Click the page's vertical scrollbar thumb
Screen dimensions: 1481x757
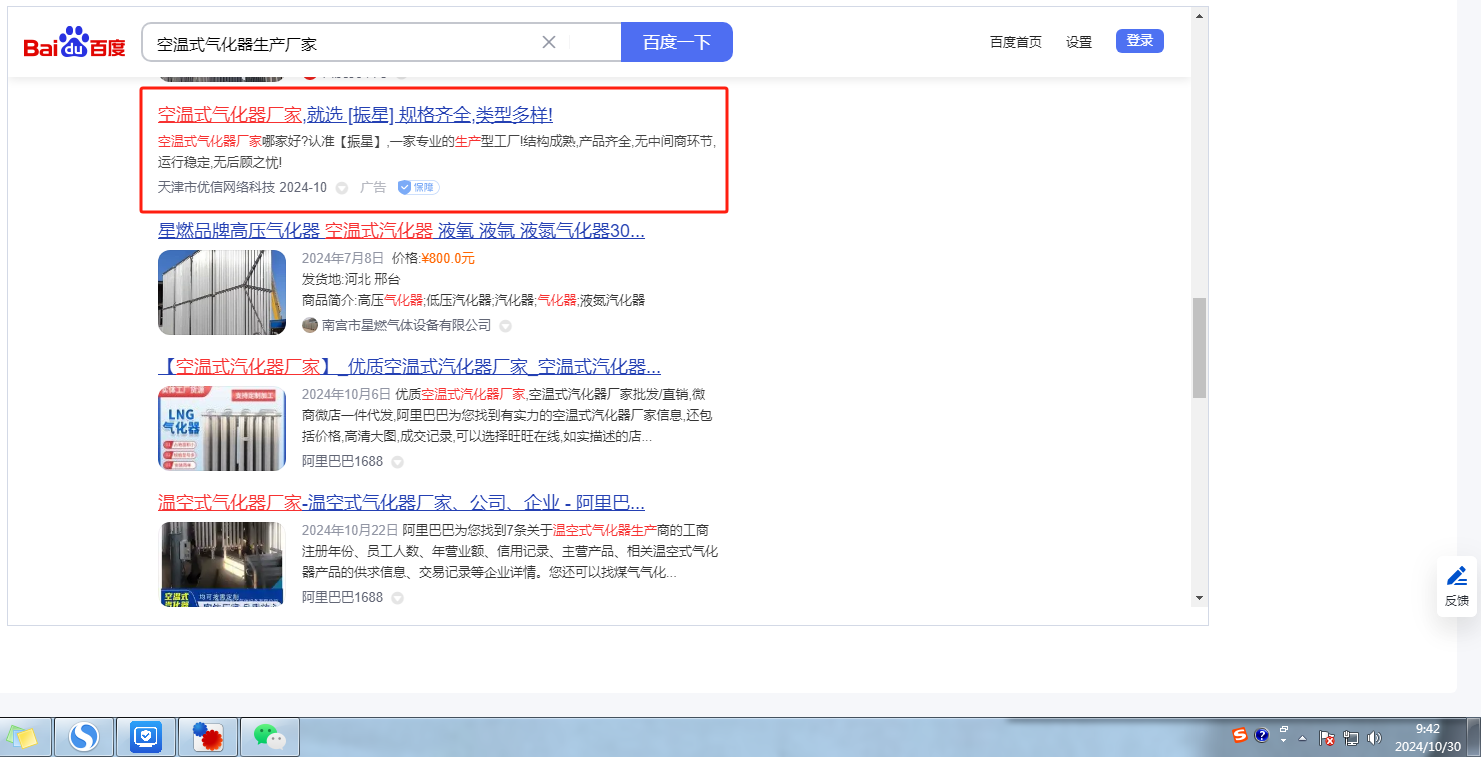point(1199,347)
